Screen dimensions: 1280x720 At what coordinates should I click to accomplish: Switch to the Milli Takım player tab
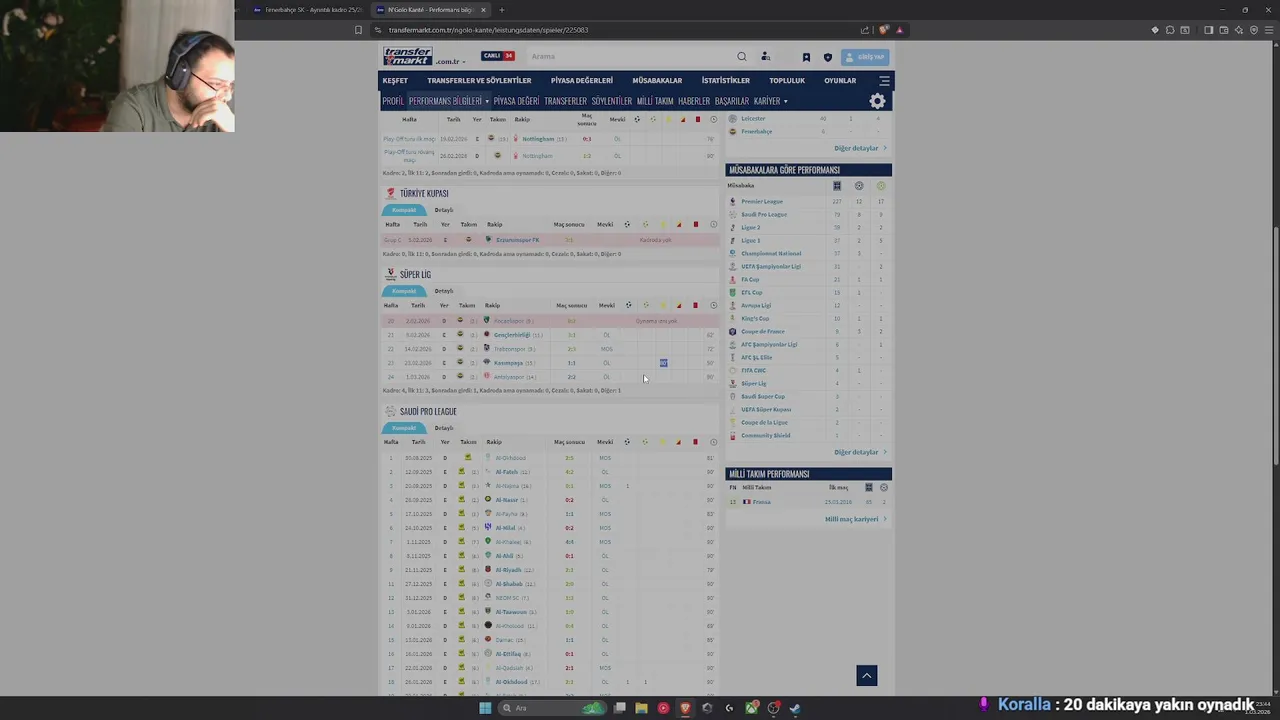click(655, 101)
